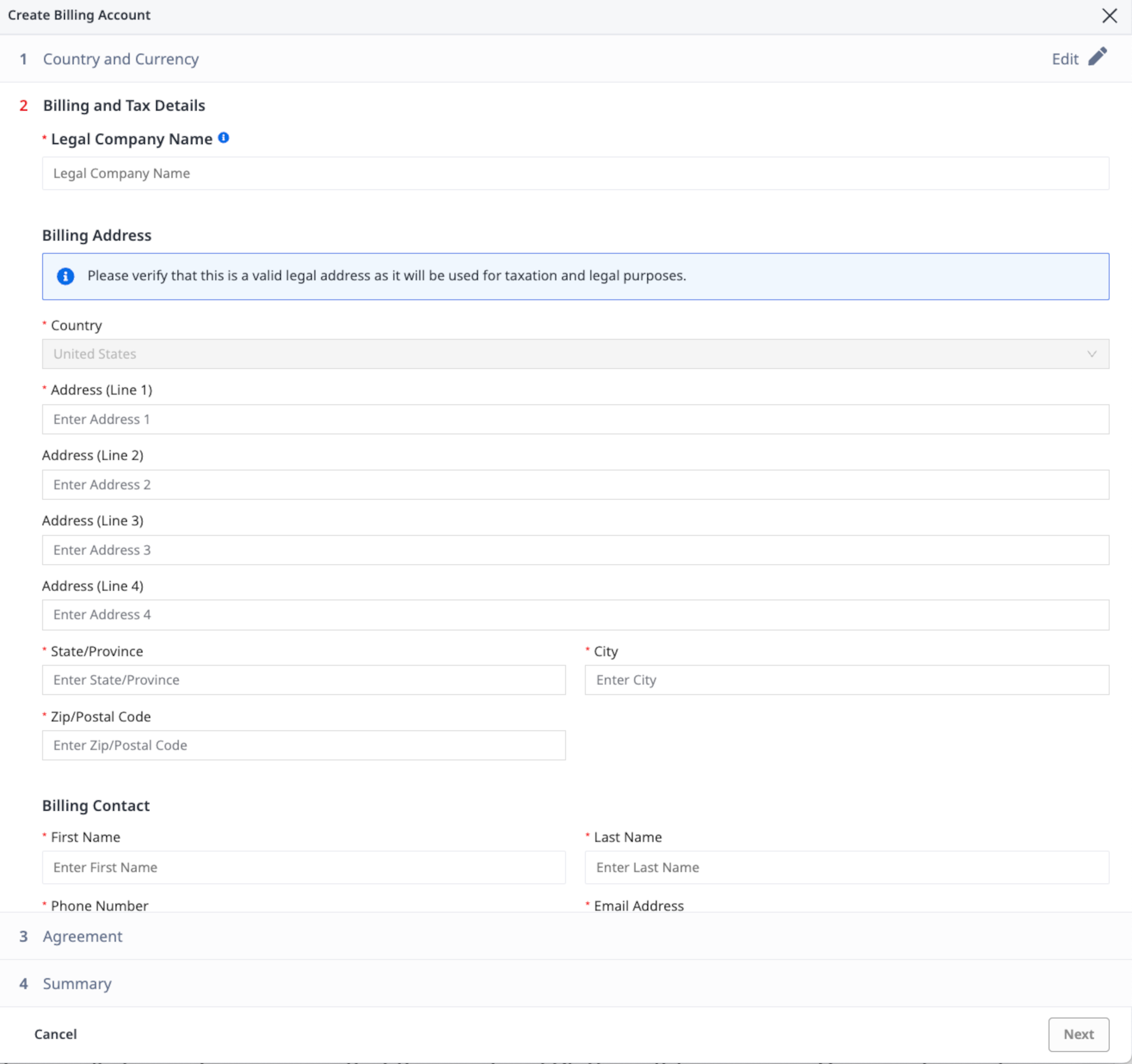The image size is (1132, 1064).
Task: Click the info icon beside Legal Company Name
Action: (224, 138)
